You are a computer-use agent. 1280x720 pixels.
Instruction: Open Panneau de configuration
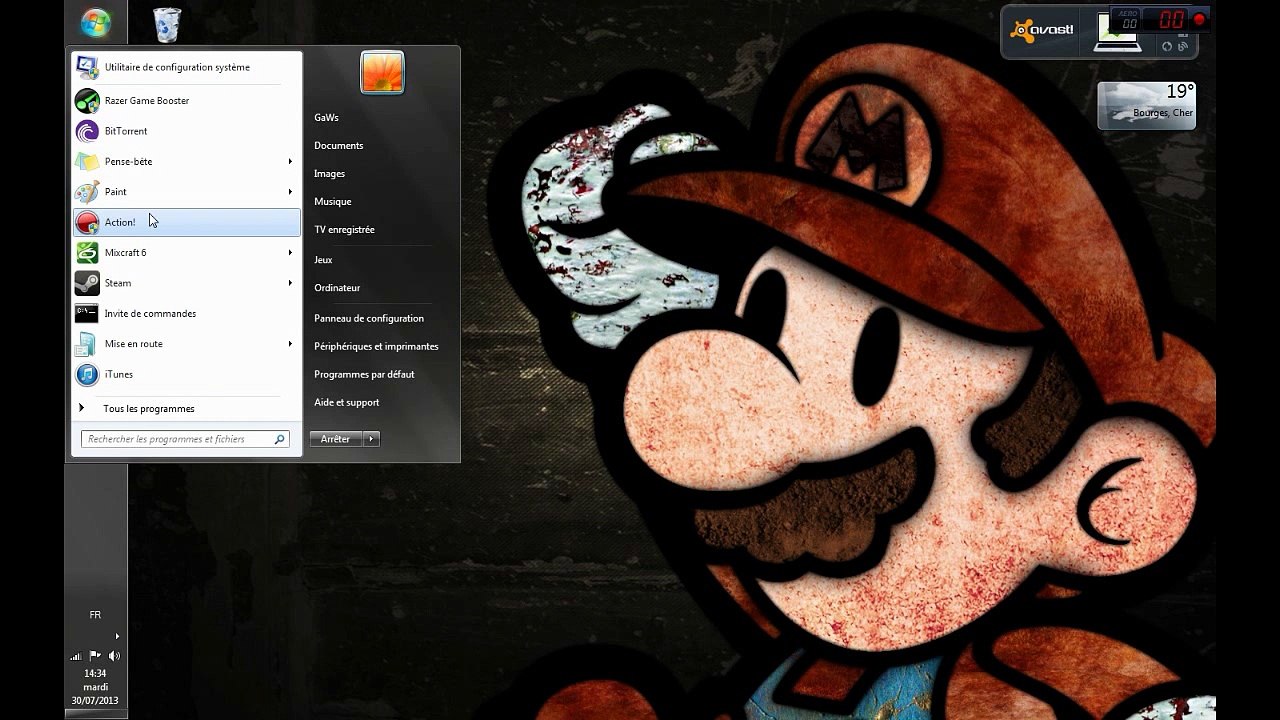pos(369,318)
